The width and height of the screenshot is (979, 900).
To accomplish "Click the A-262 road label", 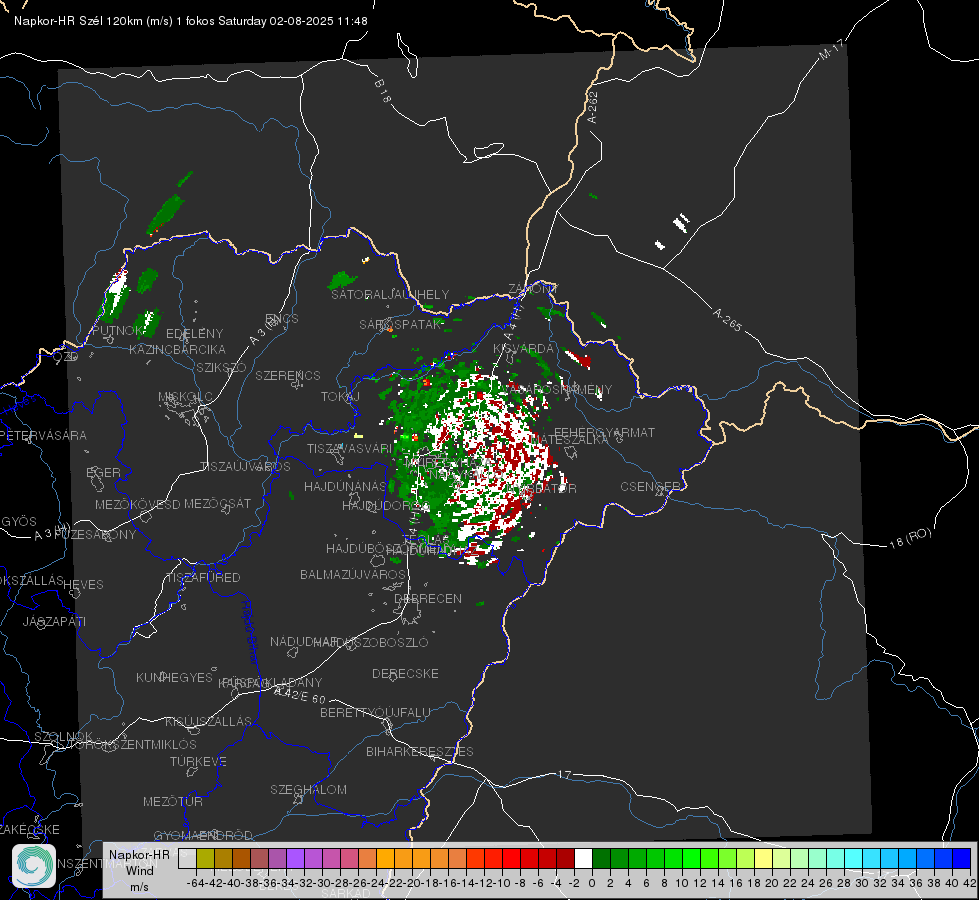I will [592, 107].
